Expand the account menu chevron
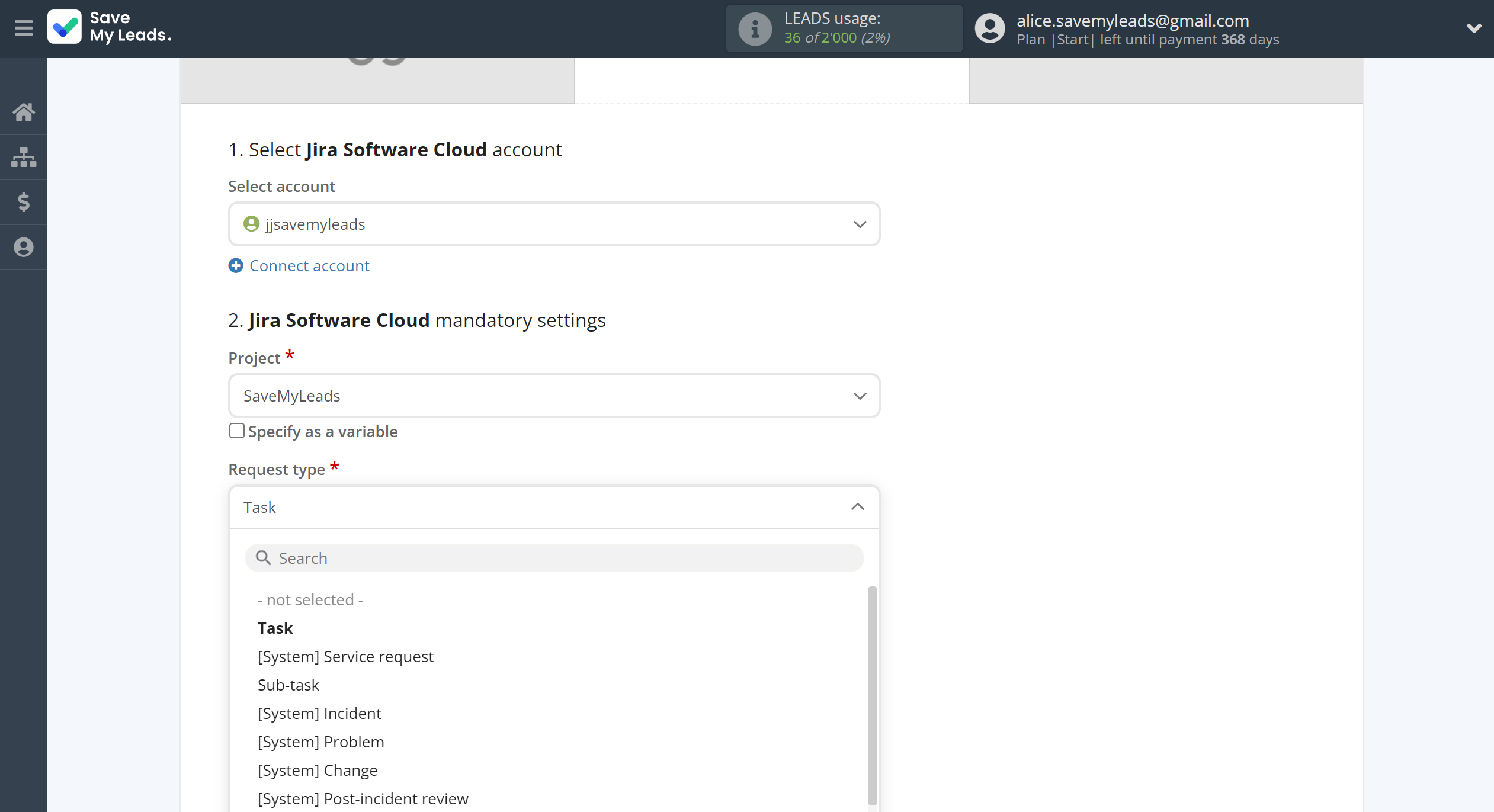The width and height of the screenshot is (1494, 812). pyautogui.click(x=1474, y=28)
